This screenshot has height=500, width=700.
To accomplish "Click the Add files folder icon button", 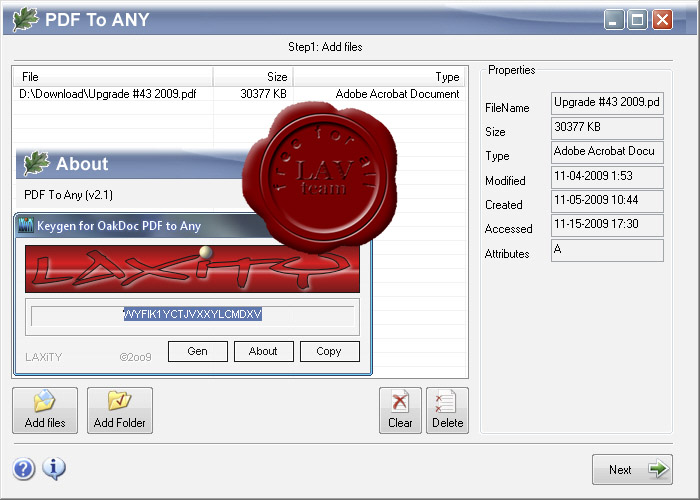I will (45, 410).
